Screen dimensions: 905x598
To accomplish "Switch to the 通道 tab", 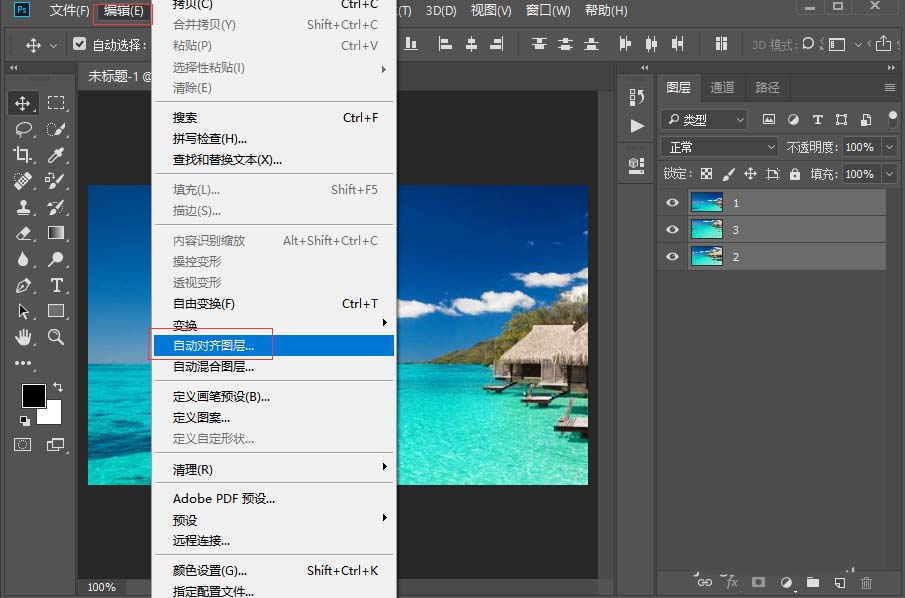I will (x=722, y=87).
